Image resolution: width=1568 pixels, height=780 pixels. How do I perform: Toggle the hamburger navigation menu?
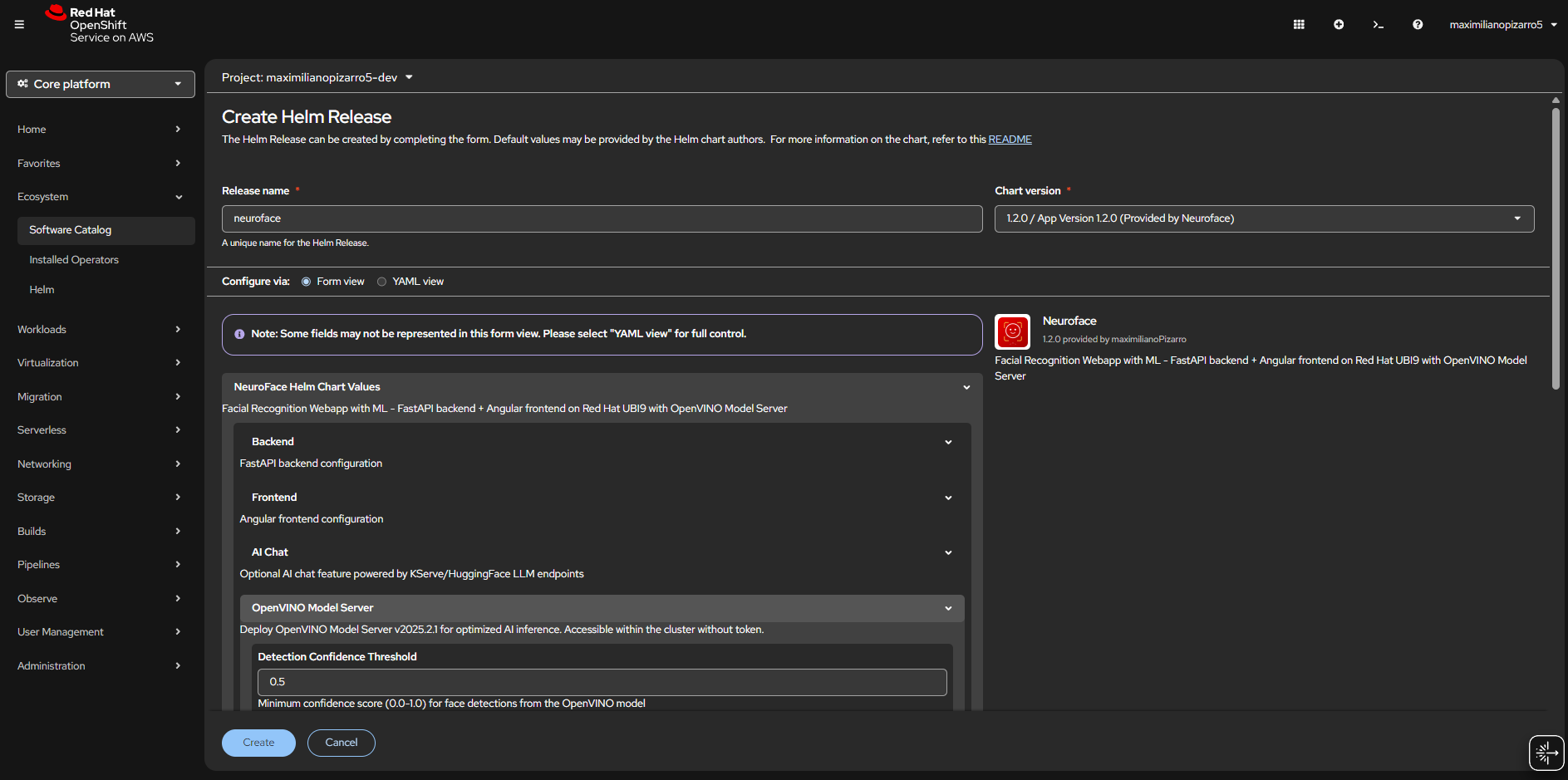[x=19, y=25]
